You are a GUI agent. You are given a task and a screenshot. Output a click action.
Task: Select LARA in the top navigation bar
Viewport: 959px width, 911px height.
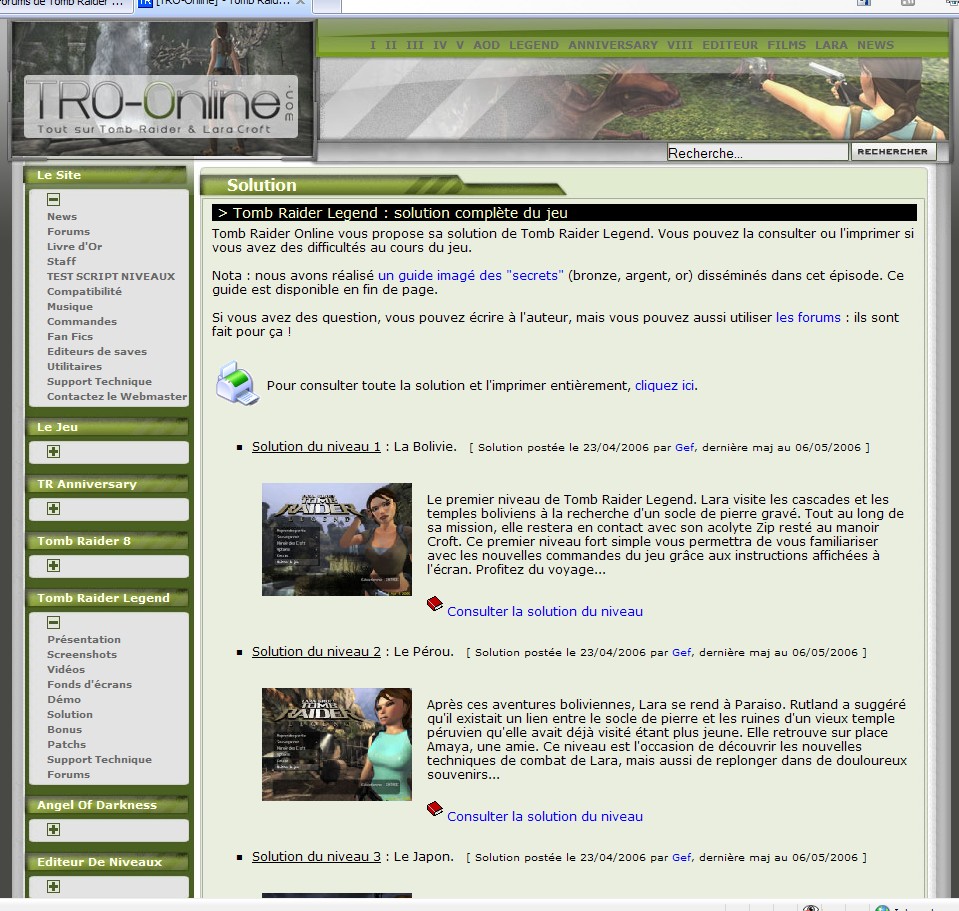coord(831,45)
